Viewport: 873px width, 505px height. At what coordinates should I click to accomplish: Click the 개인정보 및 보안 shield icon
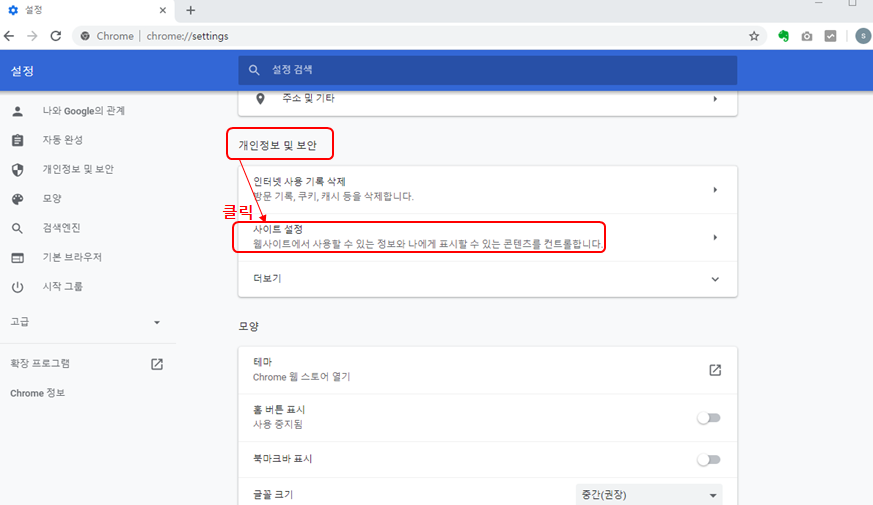18,169
